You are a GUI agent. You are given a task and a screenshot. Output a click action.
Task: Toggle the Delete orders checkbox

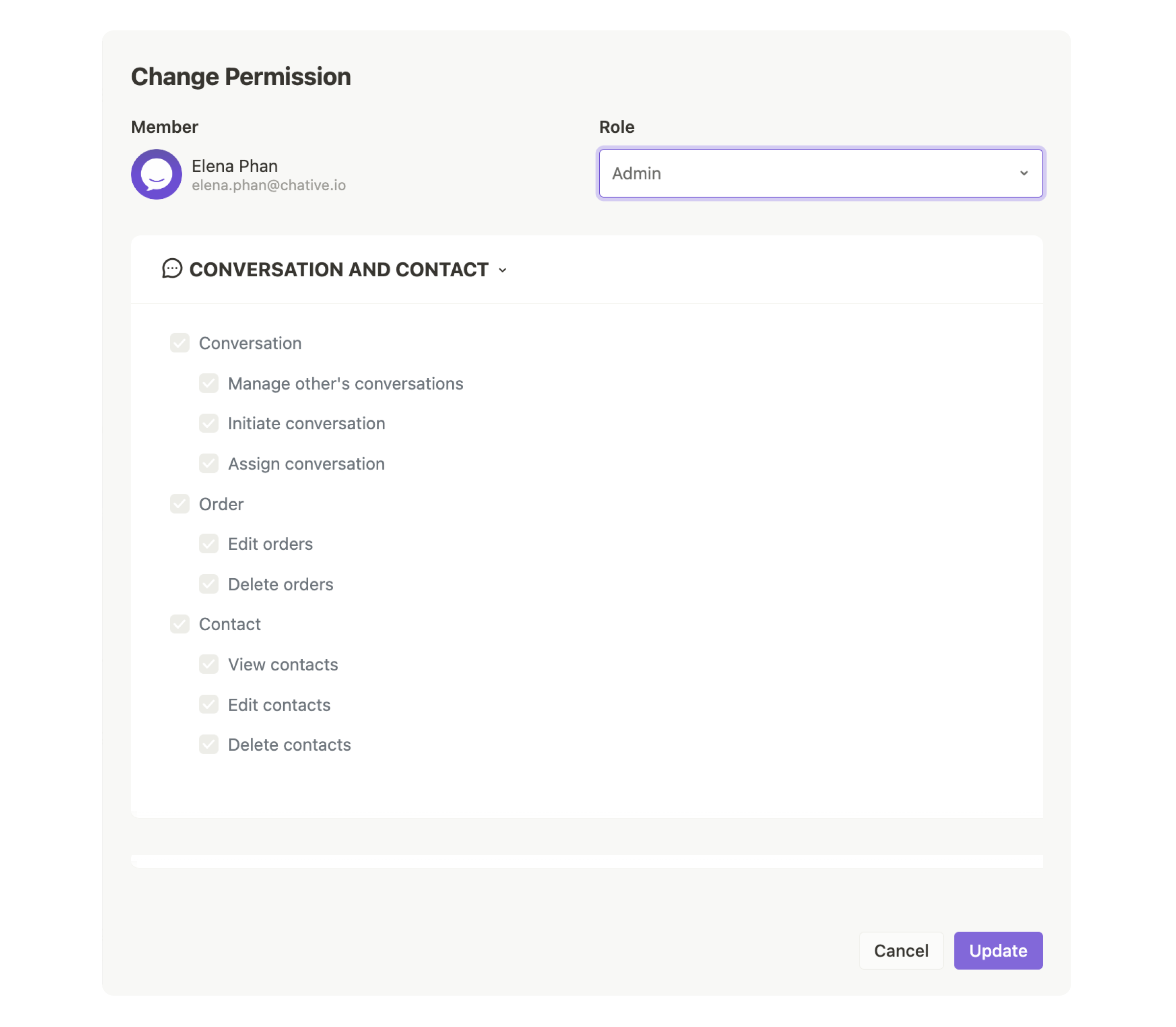pos(209,584)
